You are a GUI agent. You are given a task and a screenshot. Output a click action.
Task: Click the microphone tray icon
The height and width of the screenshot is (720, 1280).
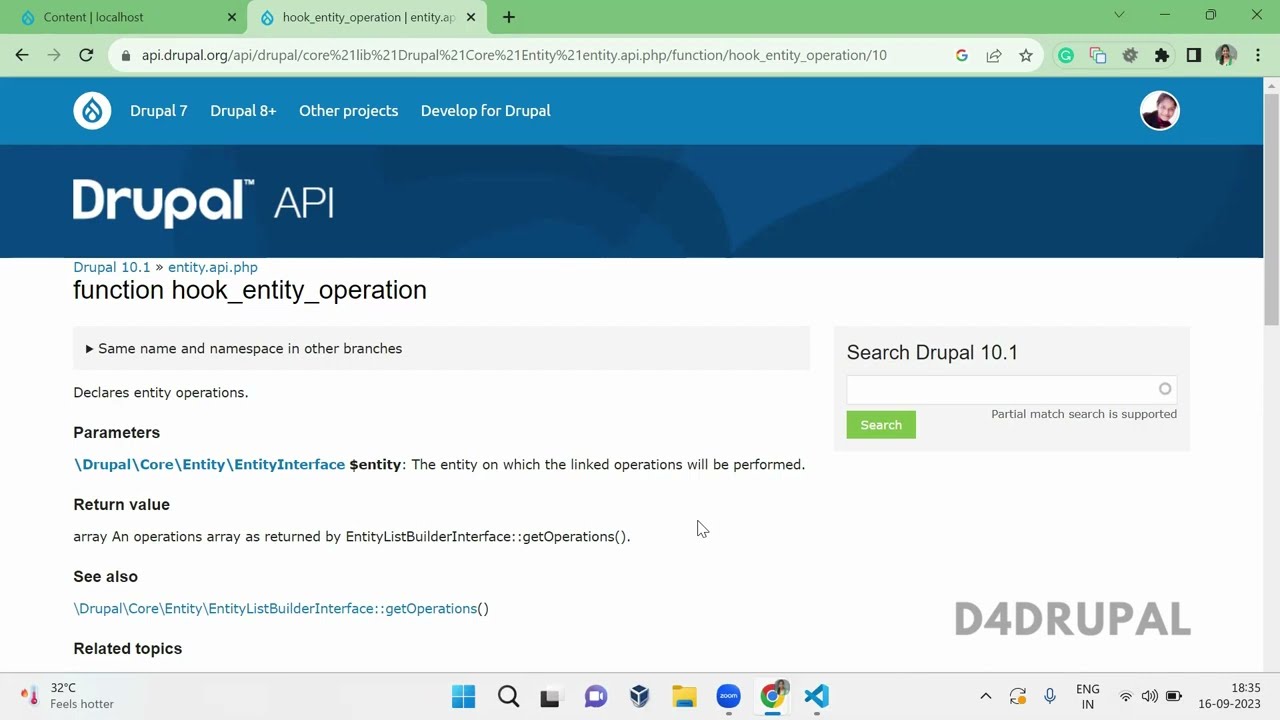click(x=1049, y=696)
